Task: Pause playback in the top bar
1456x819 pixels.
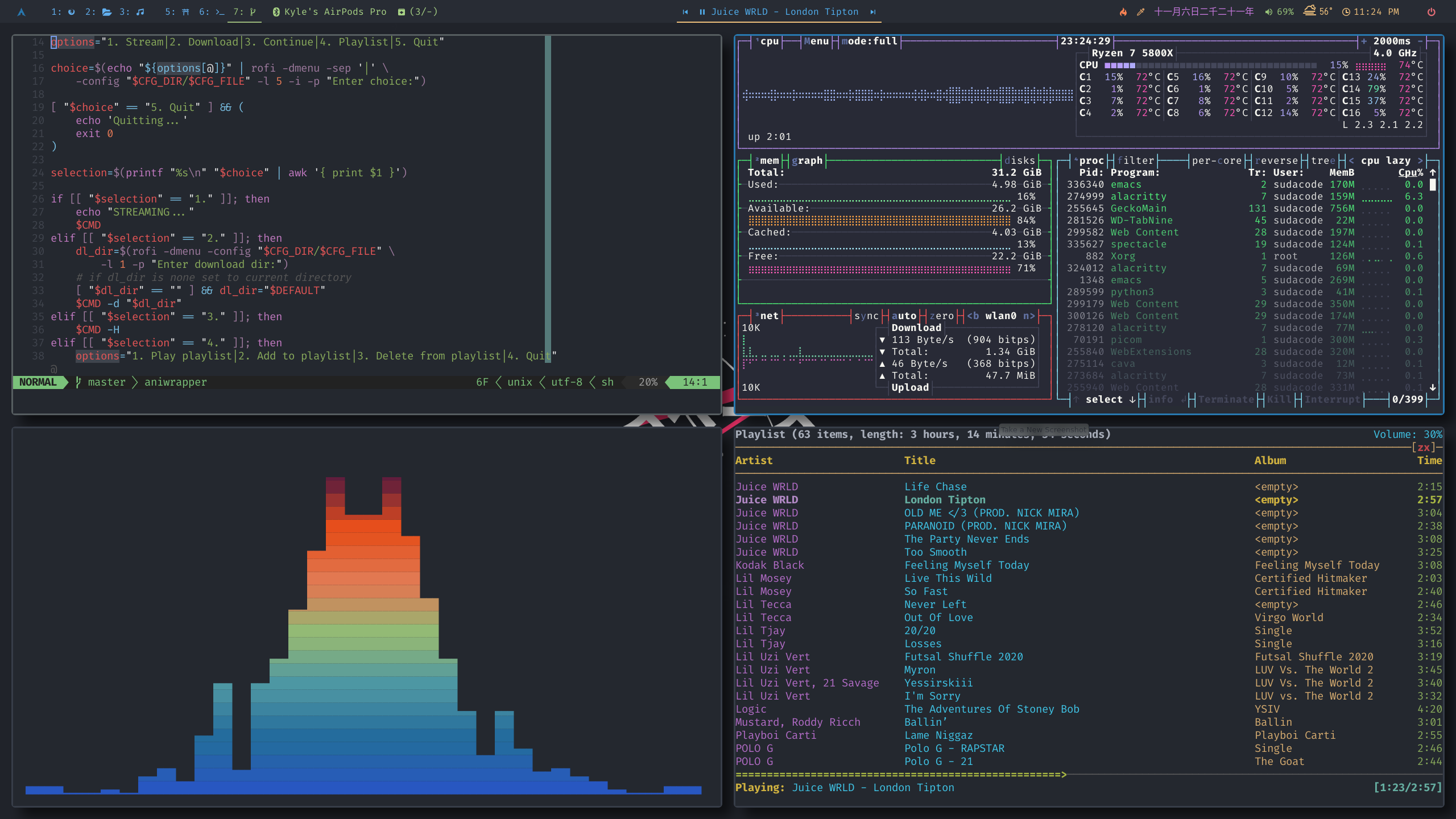Action: point(702,12)
